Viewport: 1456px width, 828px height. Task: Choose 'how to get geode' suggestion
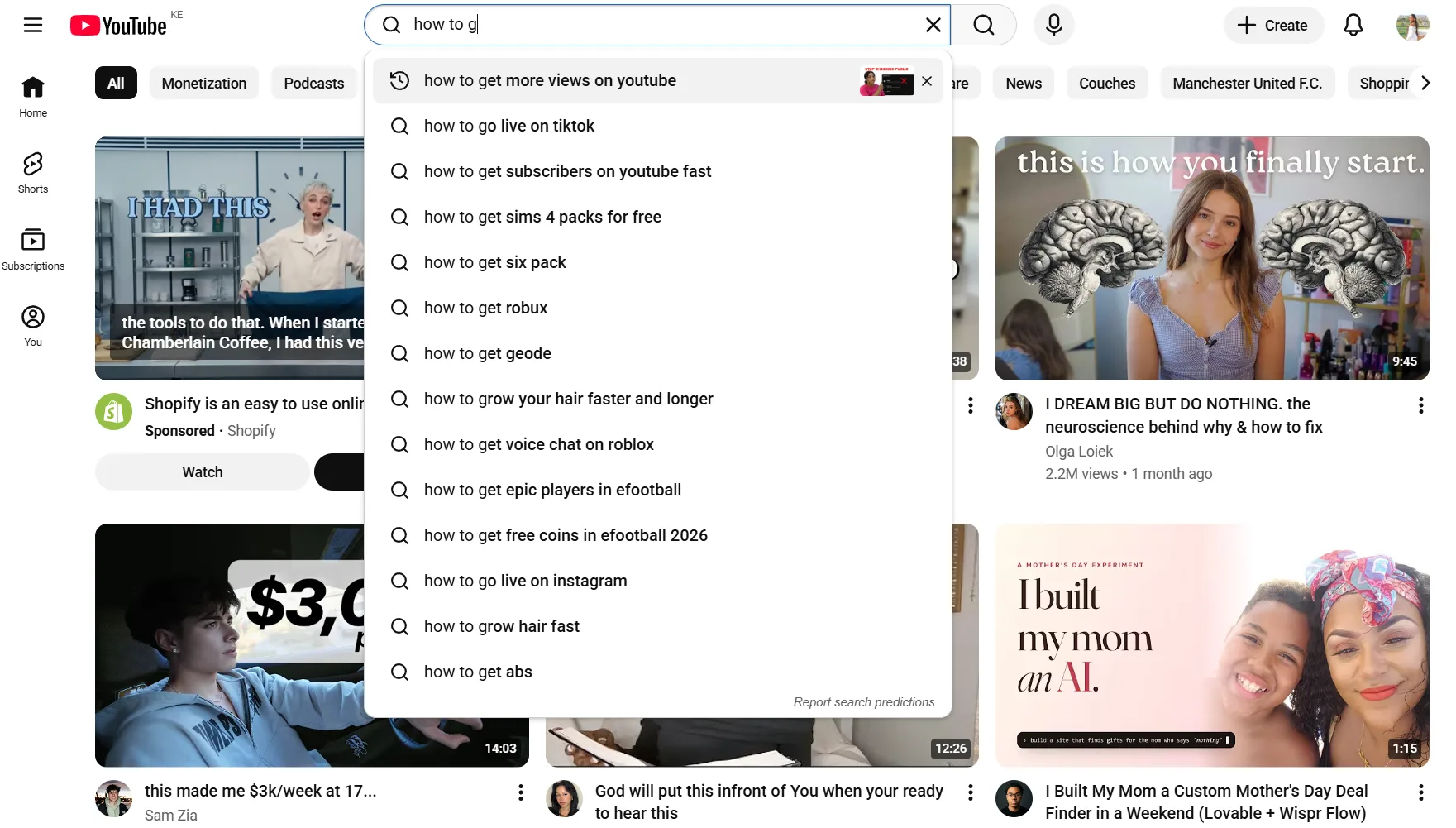point(657,353)
